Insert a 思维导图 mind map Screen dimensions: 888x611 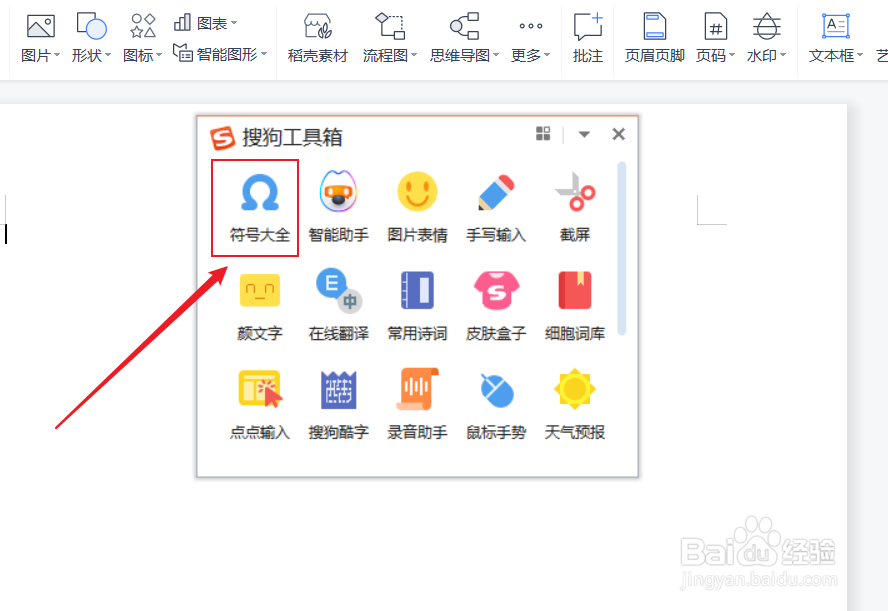(464, 37)
